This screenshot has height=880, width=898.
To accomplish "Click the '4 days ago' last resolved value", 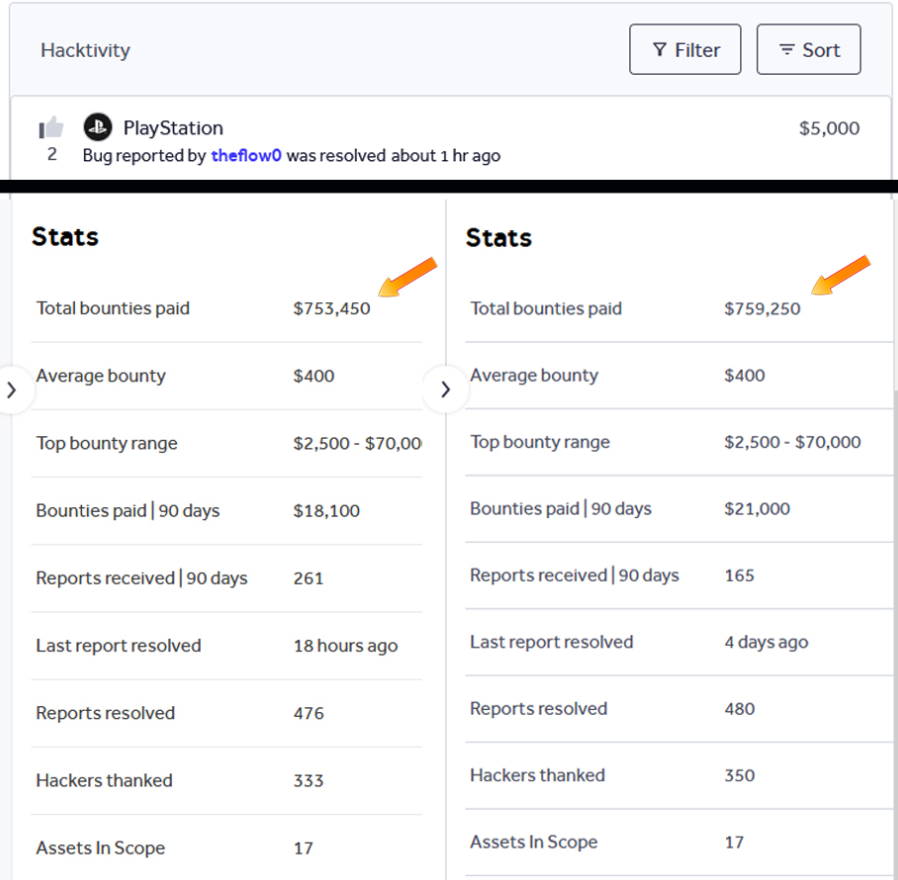I will click(x=766, y=642).
